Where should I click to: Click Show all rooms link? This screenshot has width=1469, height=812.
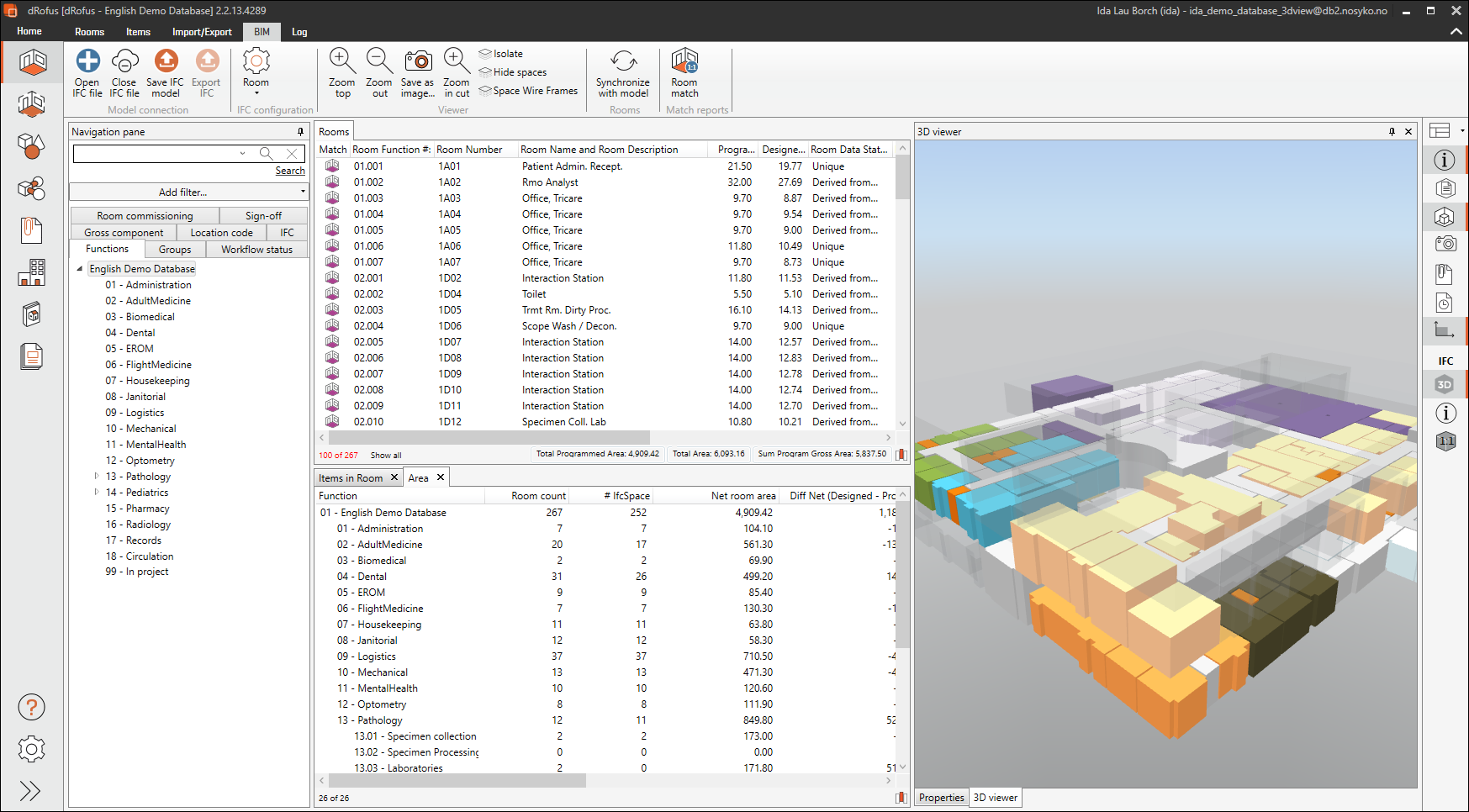point(386,456)
